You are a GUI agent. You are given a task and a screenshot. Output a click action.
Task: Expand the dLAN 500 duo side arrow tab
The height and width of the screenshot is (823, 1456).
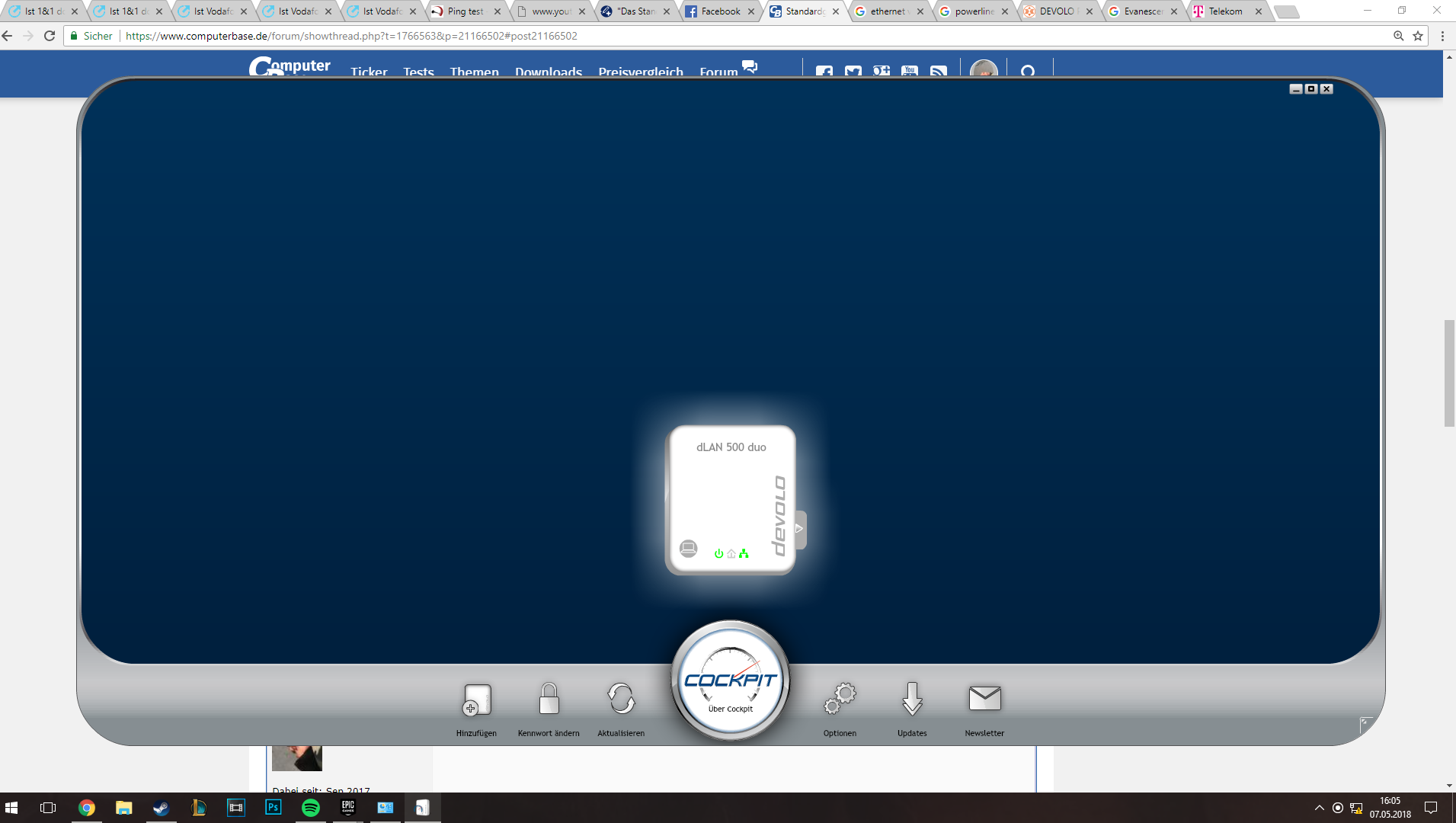pos(800,529)
